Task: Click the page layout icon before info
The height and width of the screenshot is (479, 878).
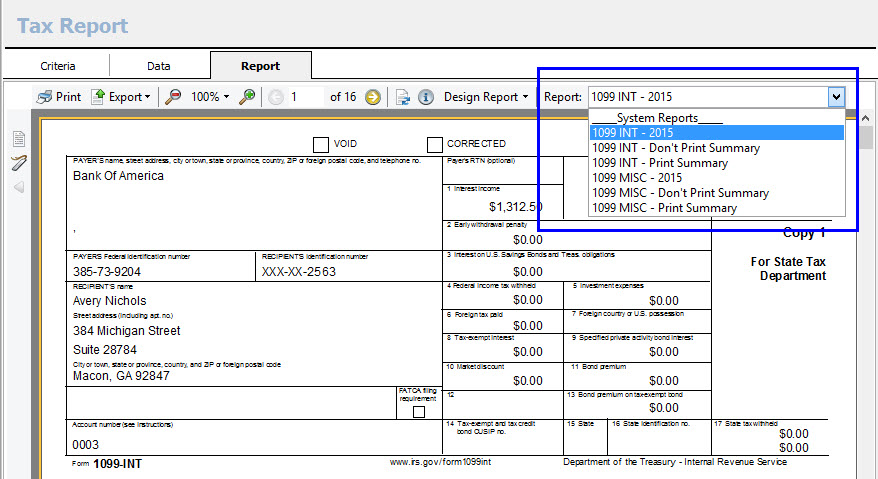Action: pos(402,97)
